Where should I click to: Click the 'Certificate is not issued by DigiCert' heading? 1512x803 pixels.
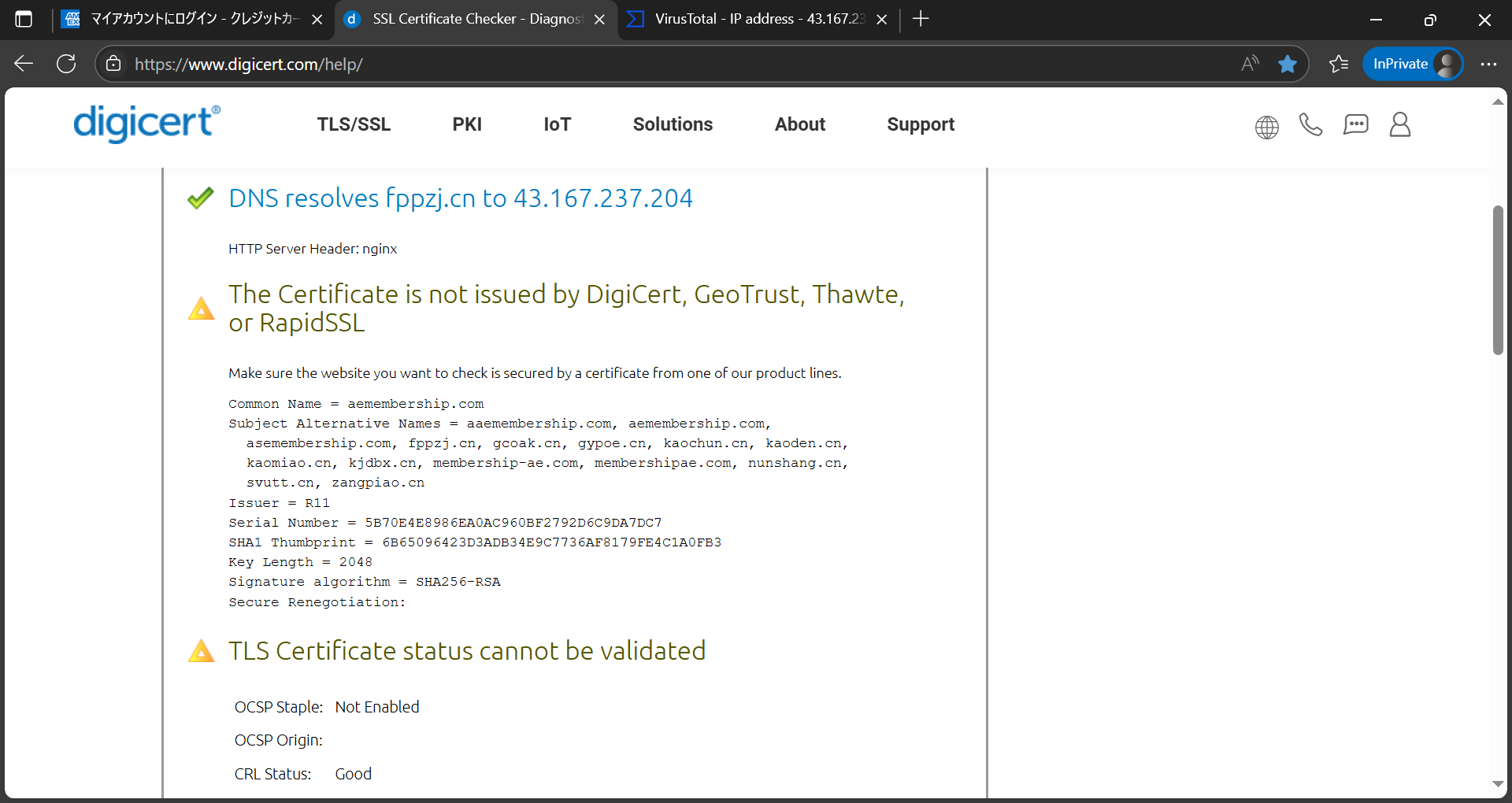tap(566, 308)
